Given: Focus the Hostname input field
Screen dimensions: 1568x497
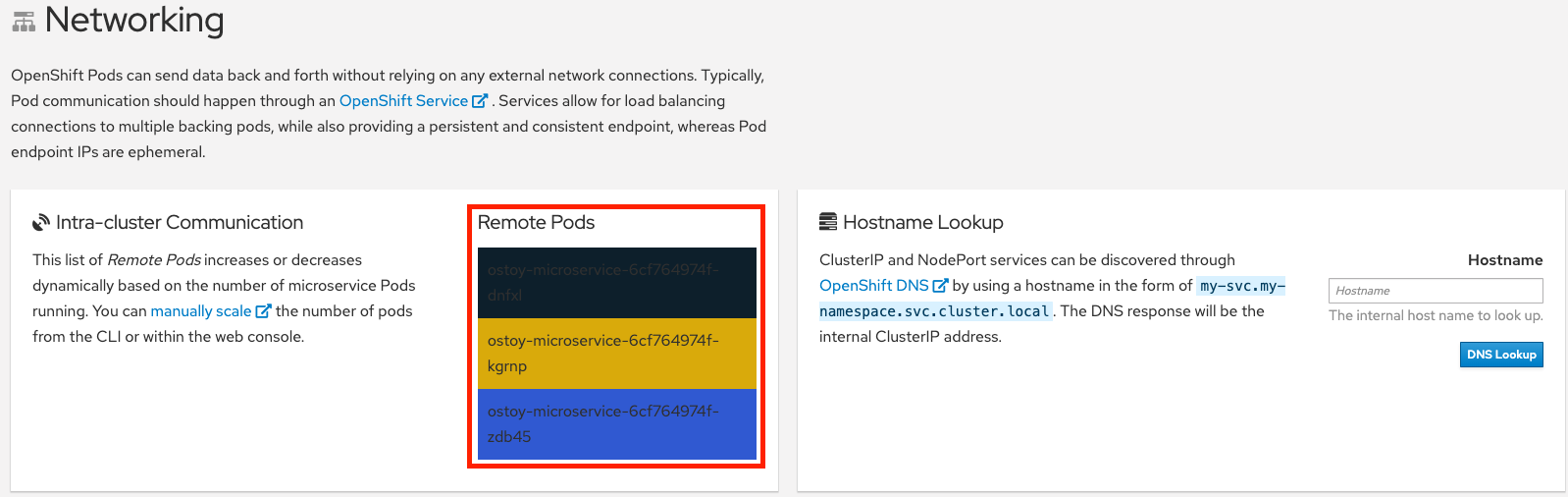Looking at the screenshot, I should 1435,291.
